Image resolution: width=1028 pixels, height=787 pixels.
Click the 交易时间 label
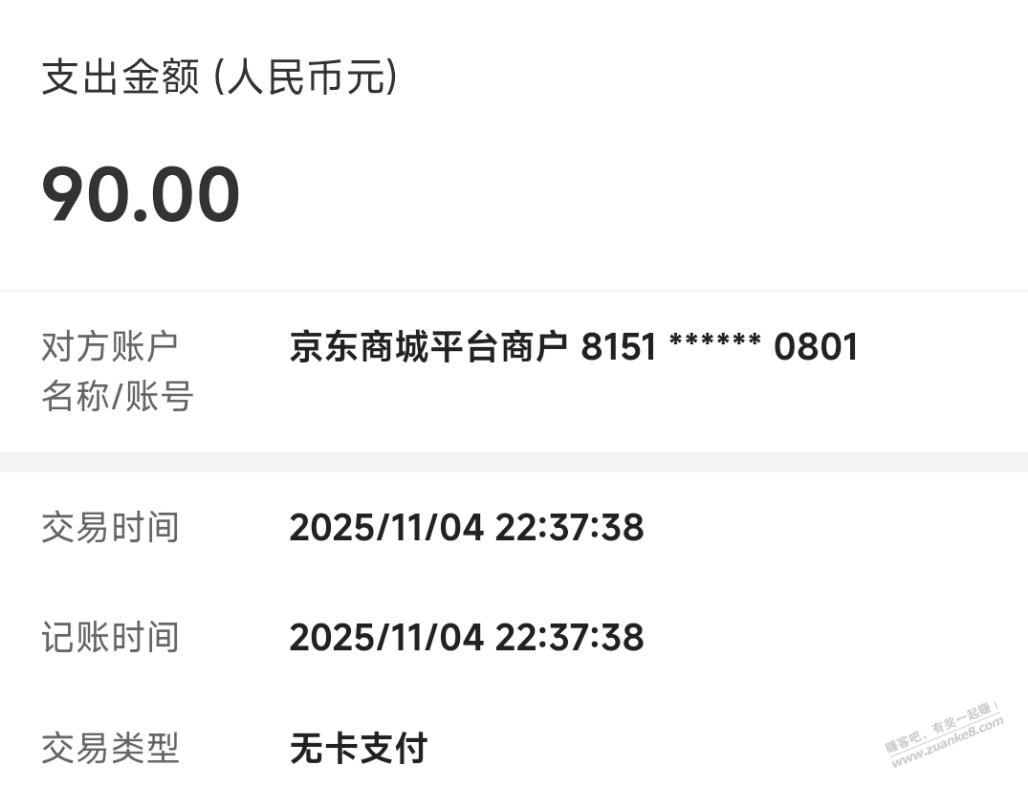pyautogui.click(x=110, y=527)
